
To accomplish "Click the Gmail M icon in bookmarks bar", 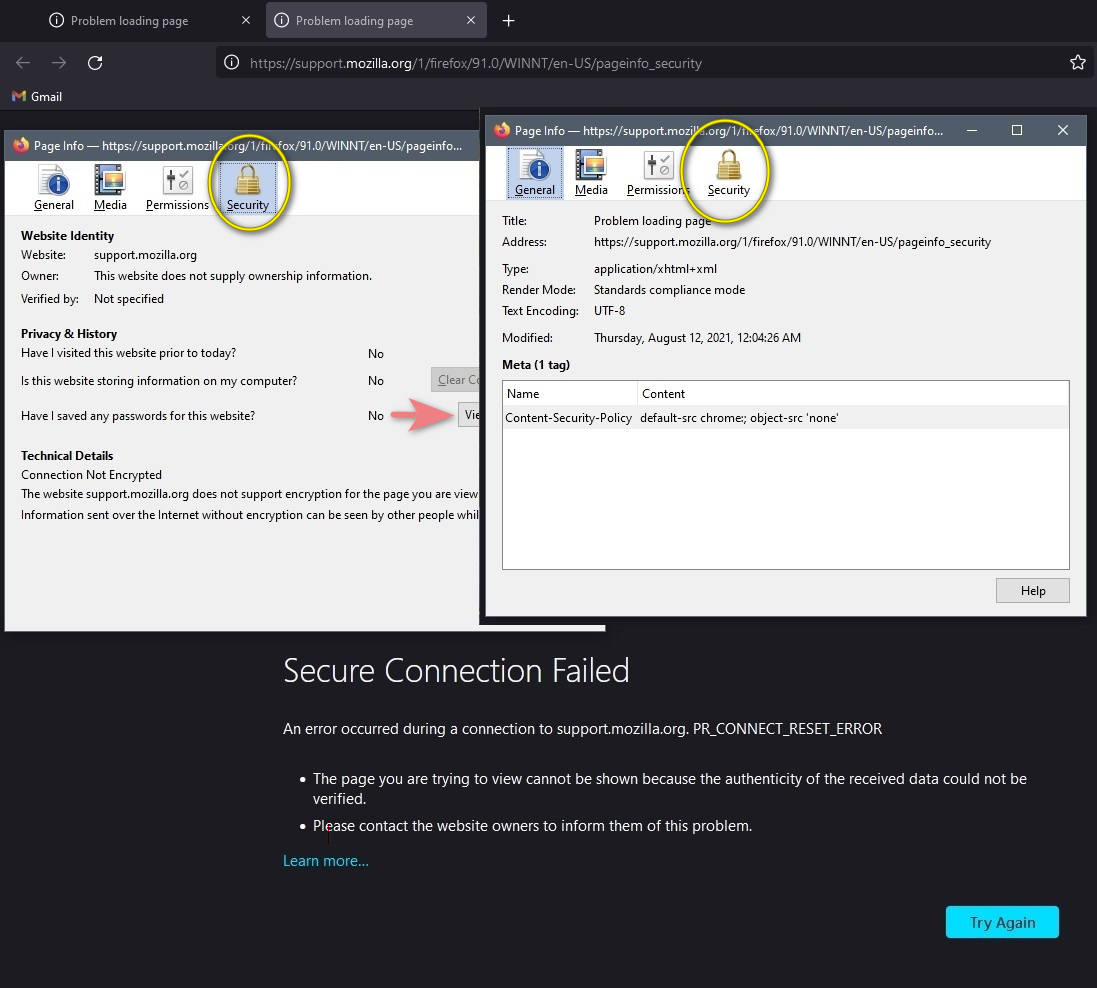I will click(x=19, y=97).
